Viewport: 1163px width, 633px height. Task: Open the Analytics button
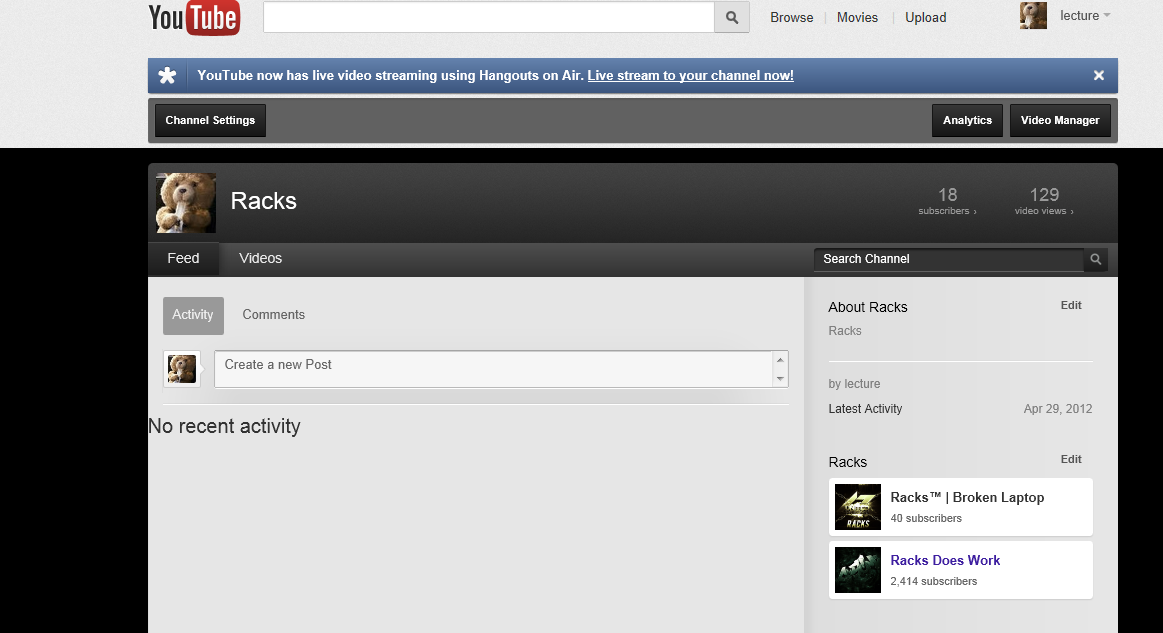click(x=967, y=120)
